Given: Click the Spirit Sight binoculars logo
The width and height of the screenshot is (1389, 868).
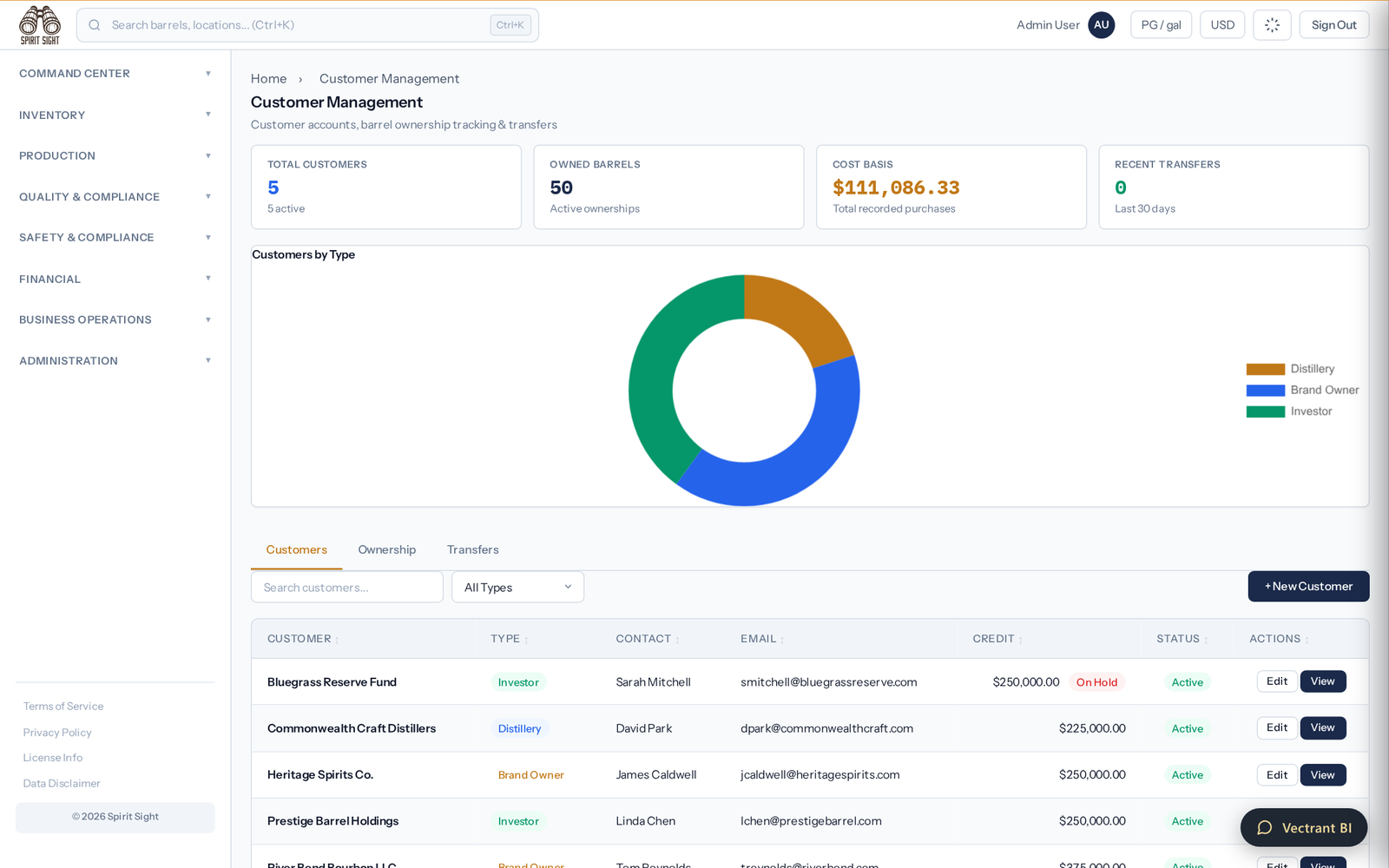Looking at the screenshot, I should (x=40, y=25).
